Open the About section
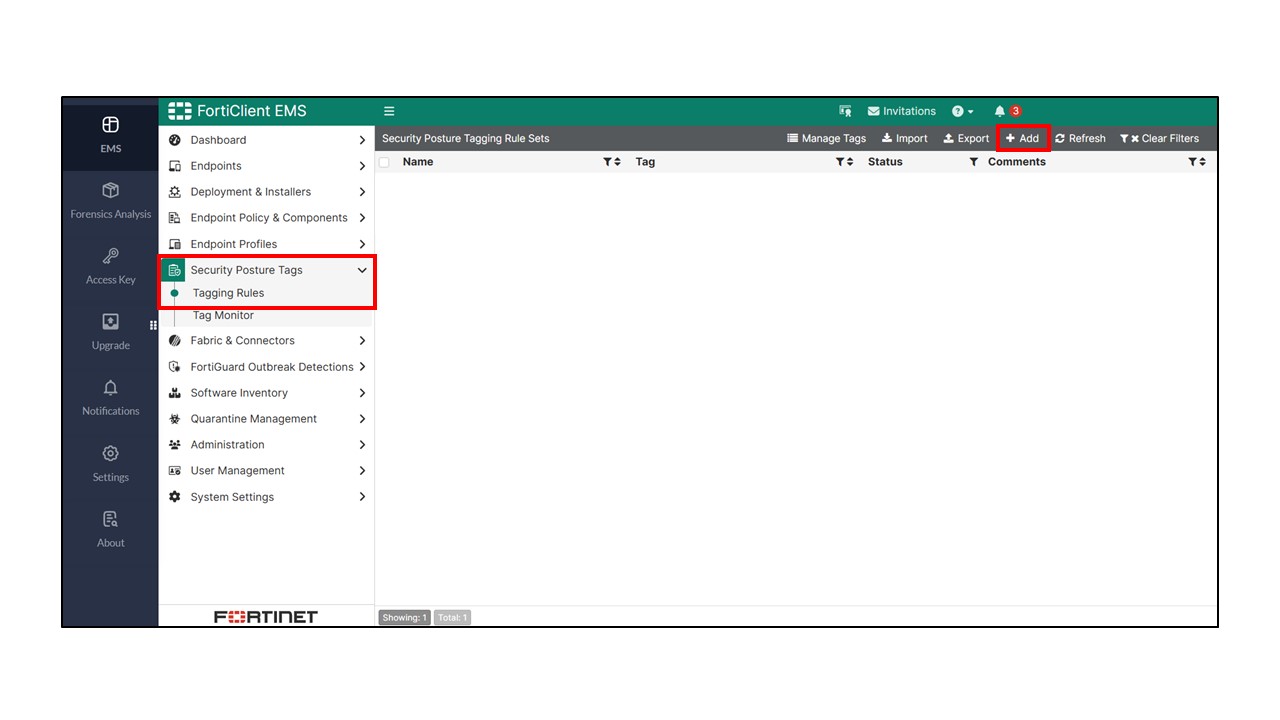This screenshot has height=720, width=1280. (x=110, y=530)
